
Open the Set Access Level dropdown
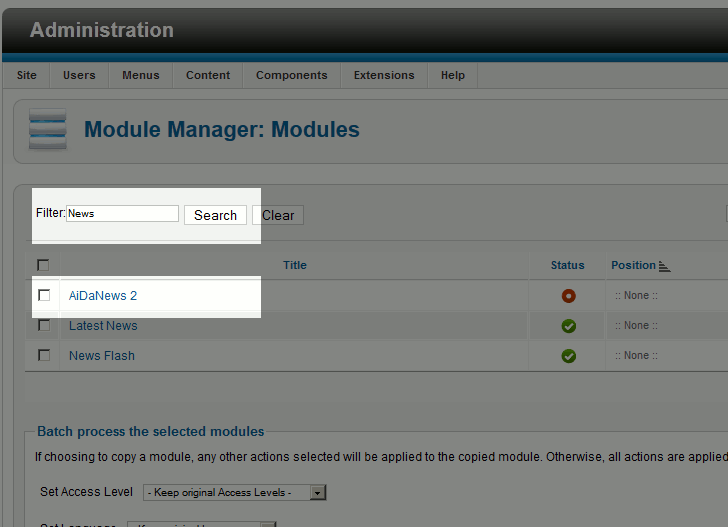tap(235, 493)
